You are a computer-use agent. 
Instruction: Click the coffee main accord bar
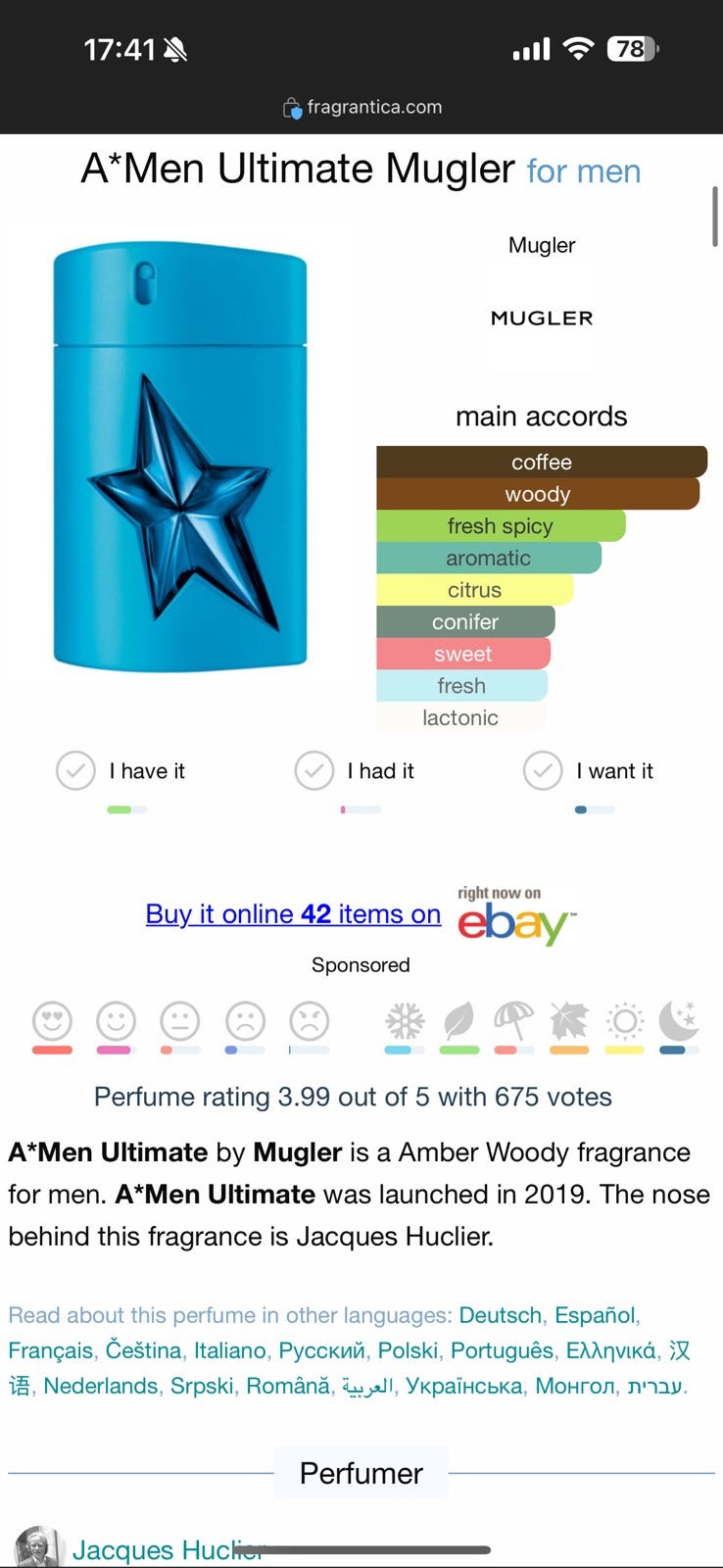pyautogui.click(x=541, y=462)
